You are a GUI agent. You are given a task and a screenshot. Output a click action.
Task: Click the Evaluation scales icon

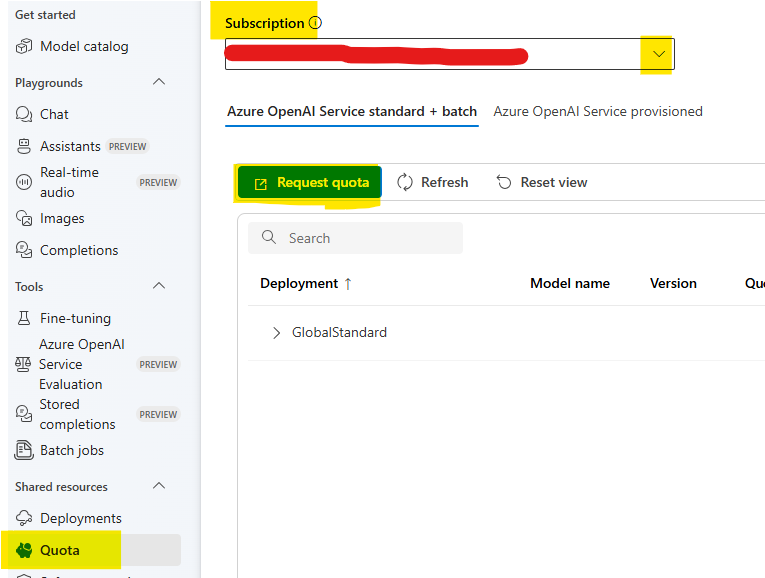click(x=23, y=364)
